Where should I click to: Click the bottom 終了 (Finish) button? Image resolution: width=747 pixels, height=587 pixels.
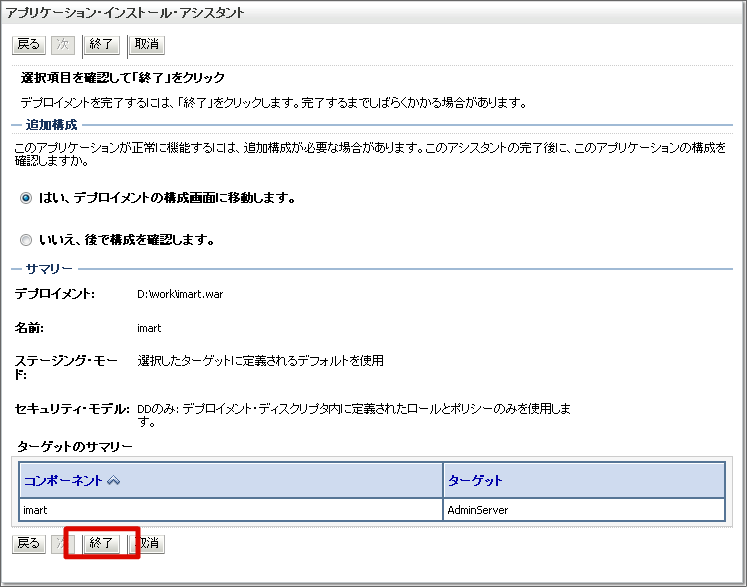click(x=101, y=543)
